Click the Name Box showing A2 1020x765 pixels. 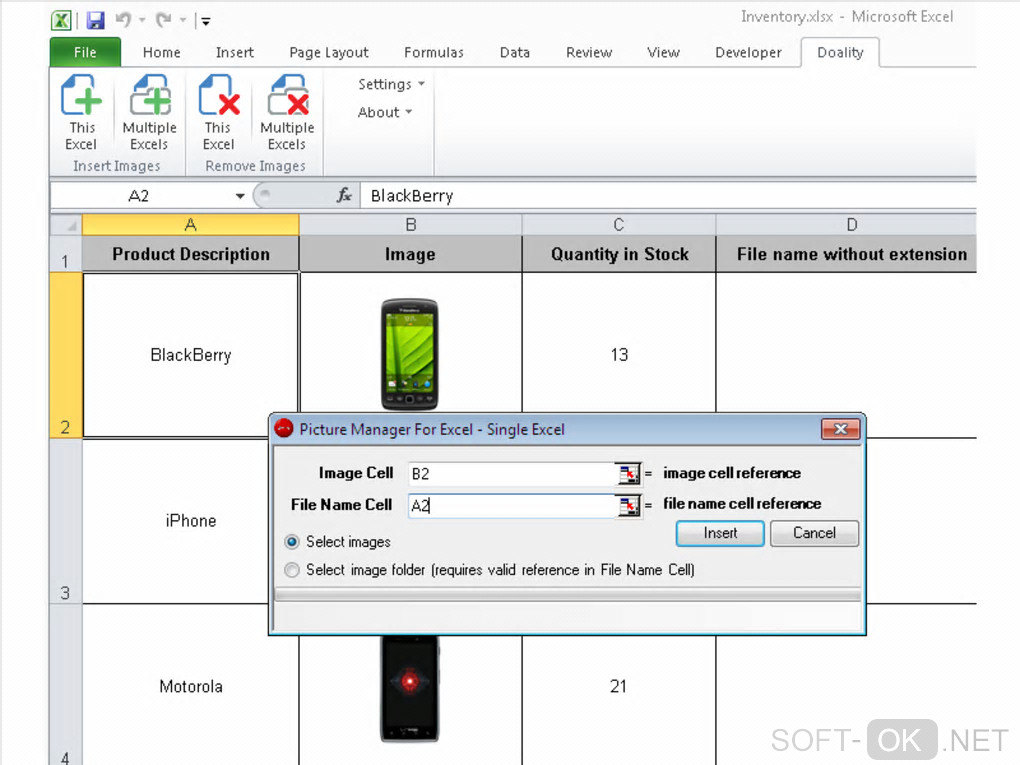(x=142, y=196)
